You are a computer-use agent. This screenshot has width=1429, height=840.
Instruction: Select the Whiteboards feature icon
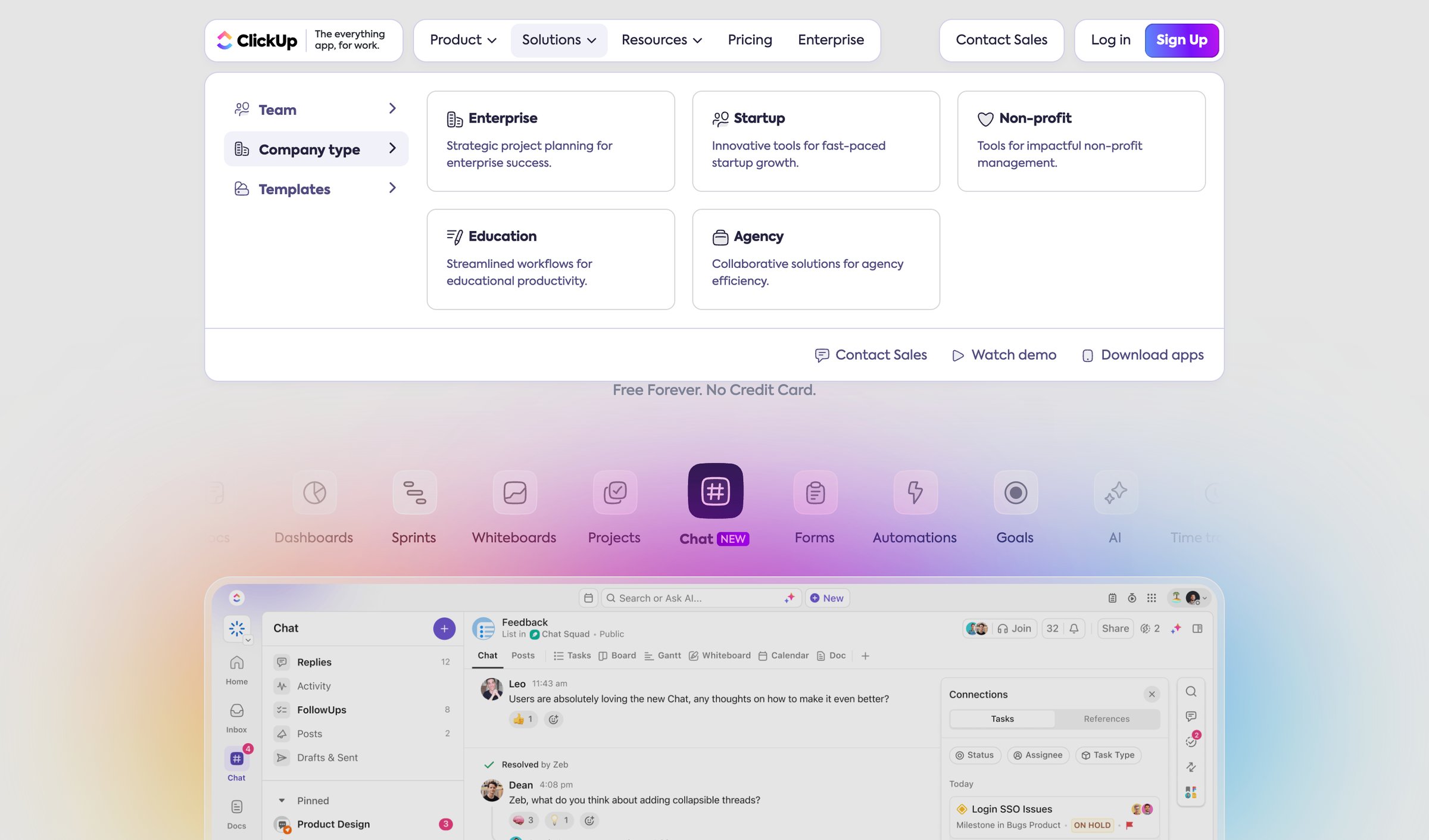click(x=514, y=492)
